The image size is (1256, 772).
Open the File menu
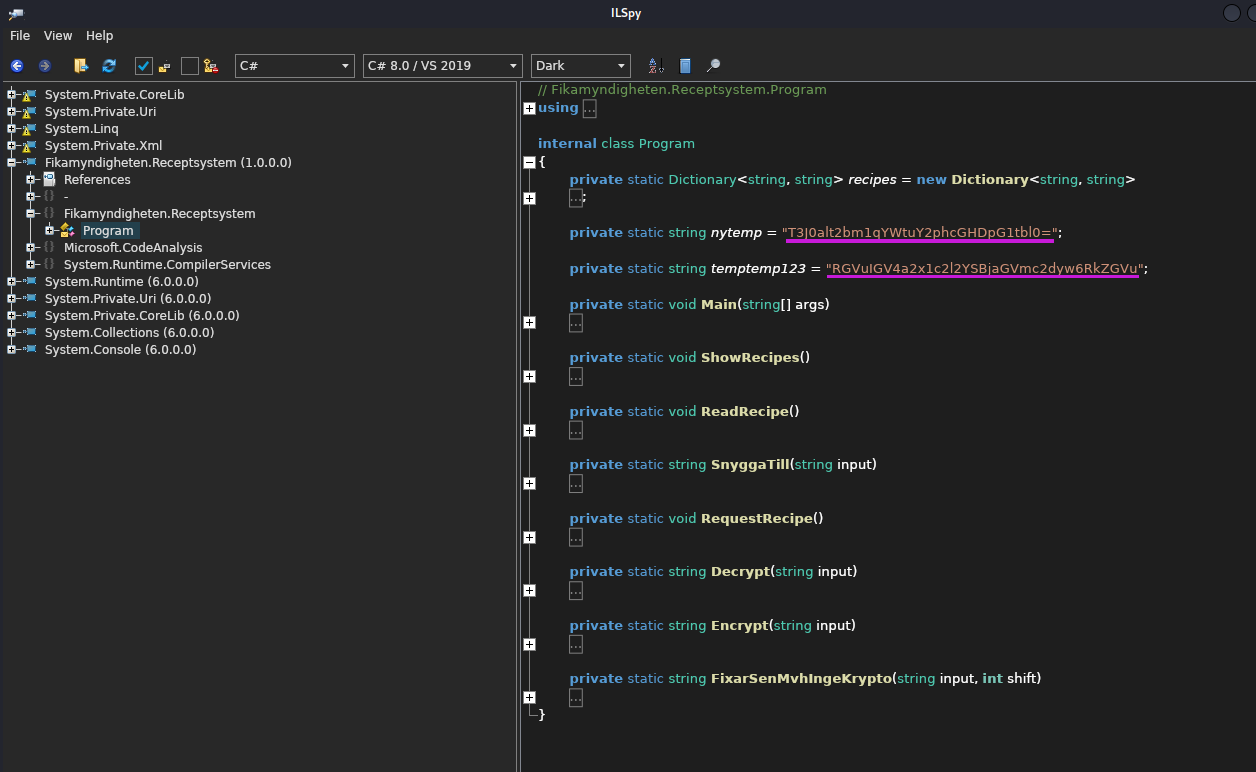(20, 35)
